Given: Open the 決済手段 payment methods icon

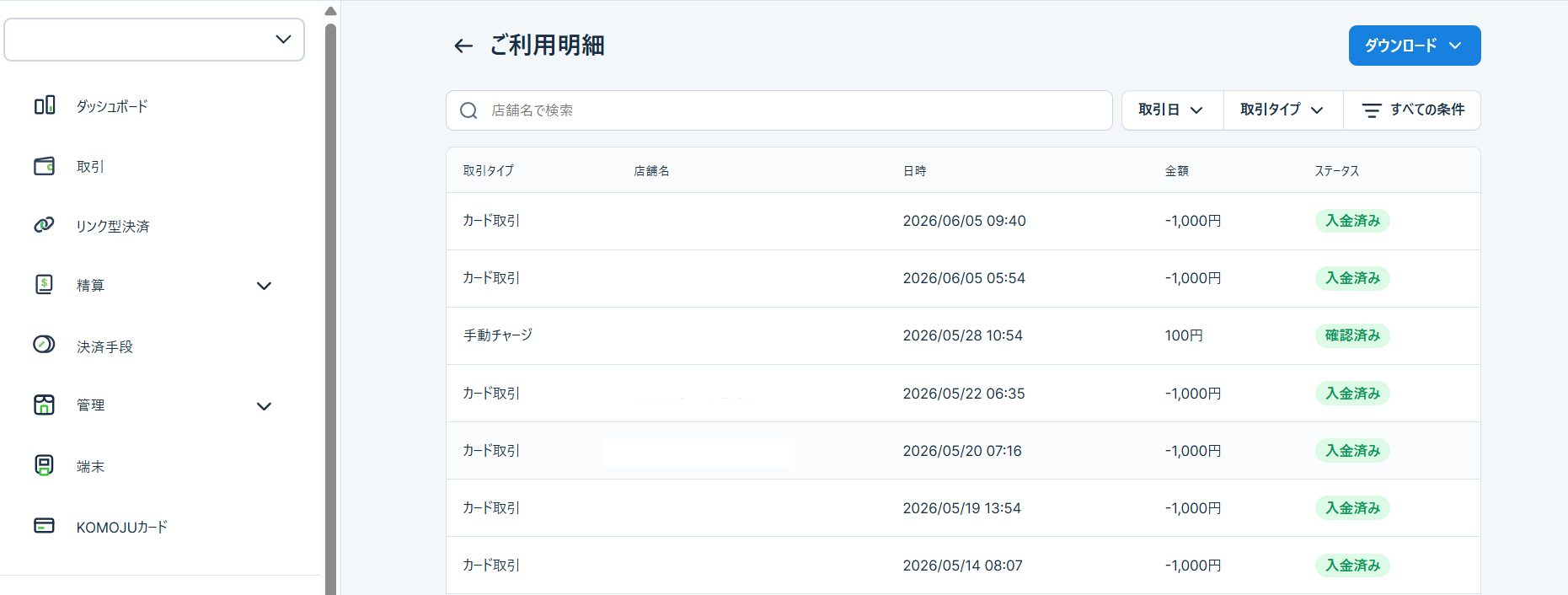Looking at the screenshot, I should pyautogui.click(x=45, y=345).
